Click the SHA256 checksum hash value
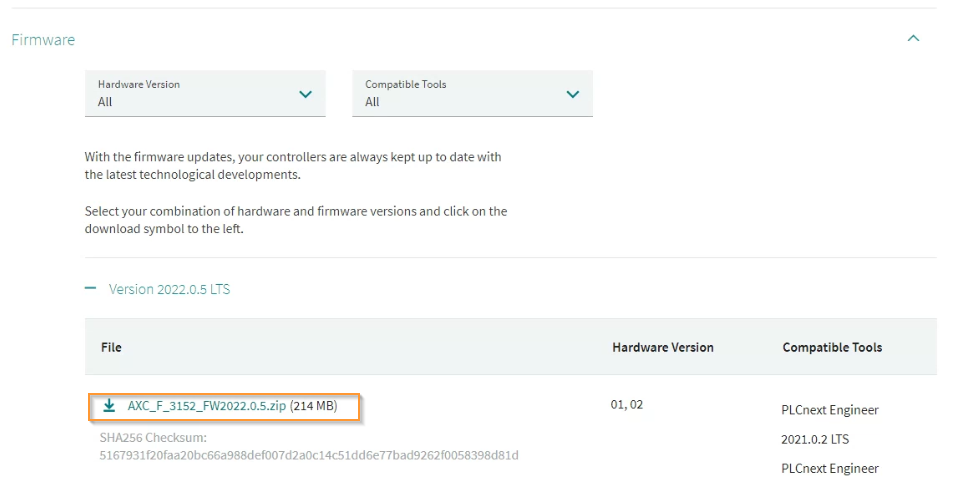958x481 pixels. 309,455
